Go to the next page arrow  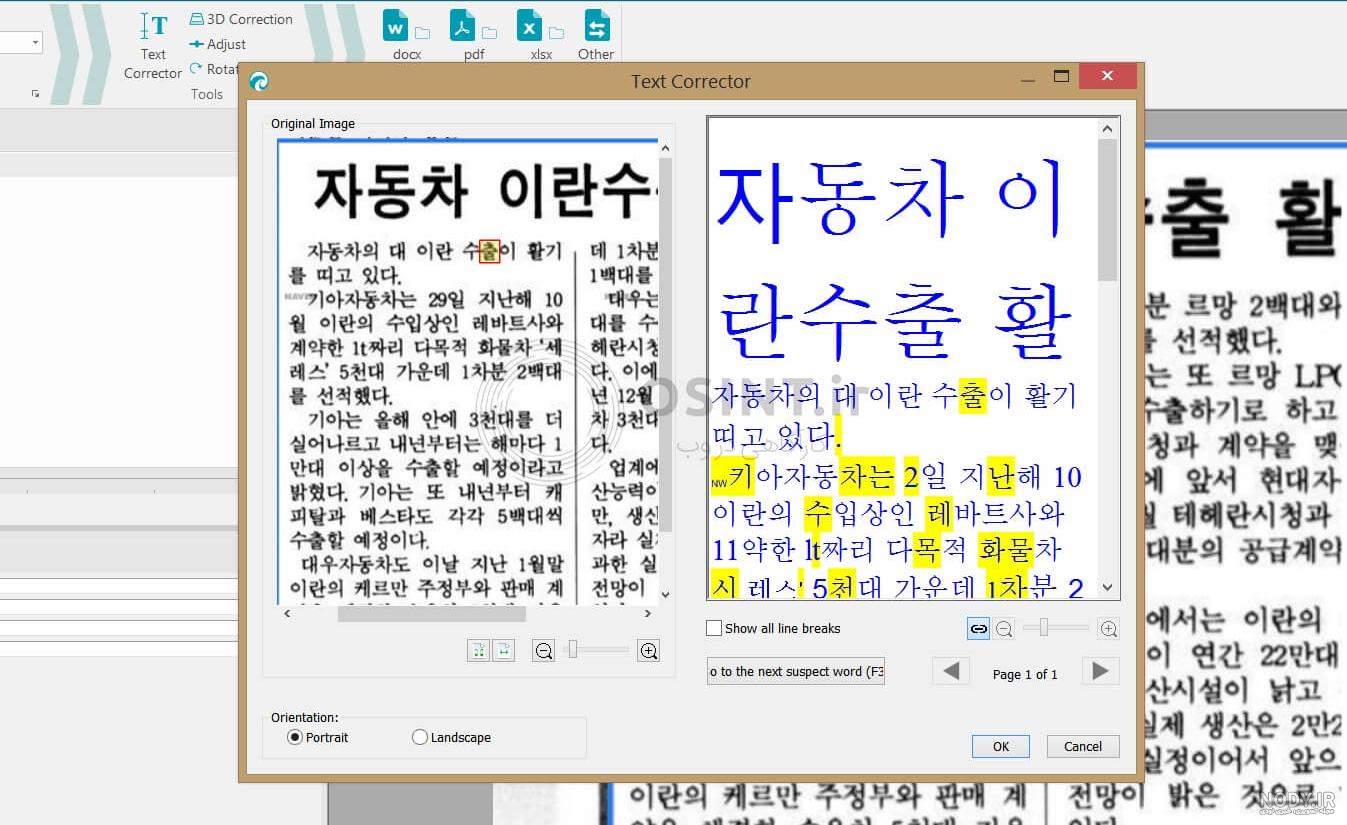click(1100, 671)
